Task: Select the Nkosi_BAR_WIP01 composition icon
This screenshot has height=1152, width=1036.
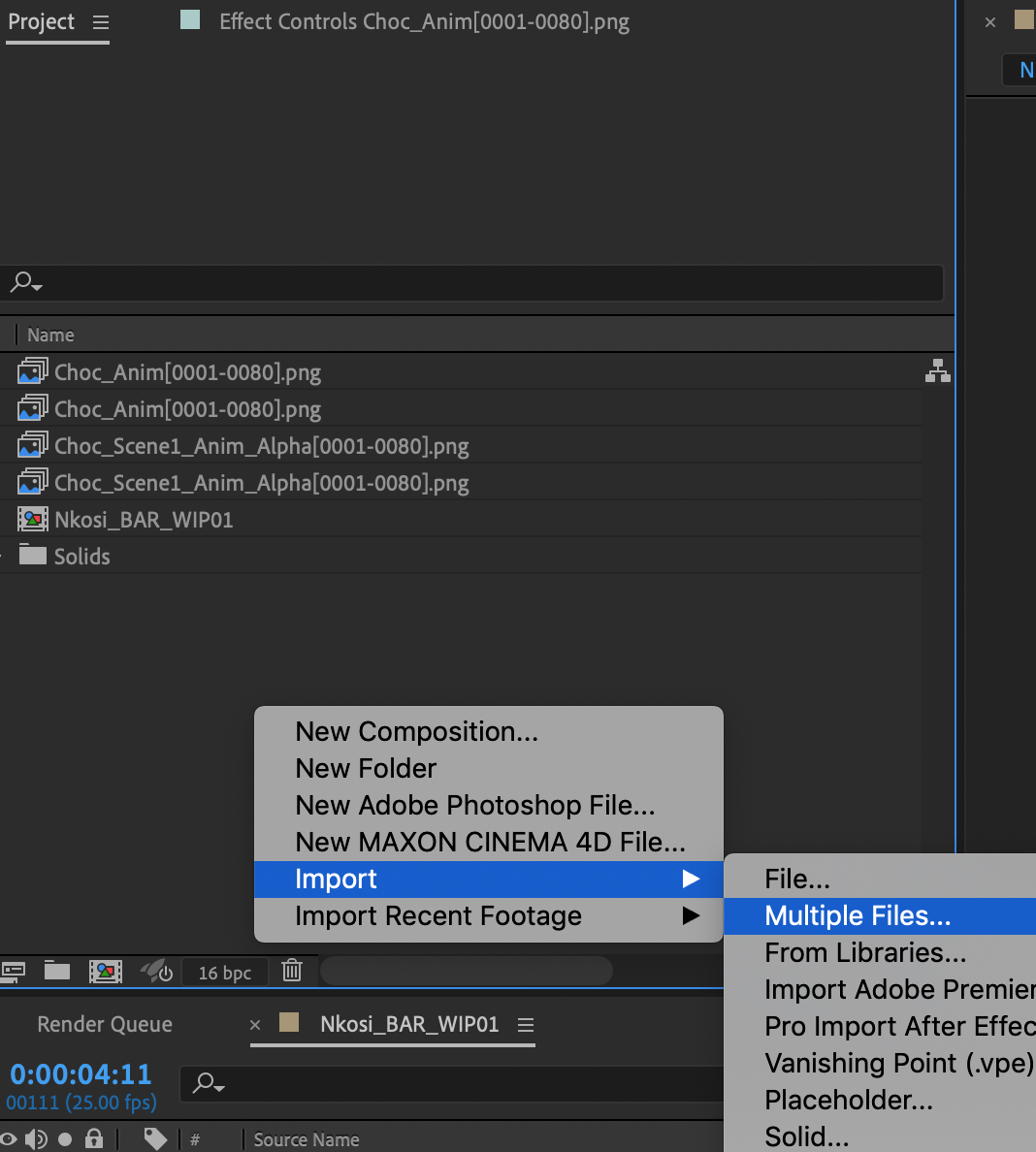Action: (x=32, y=520)
